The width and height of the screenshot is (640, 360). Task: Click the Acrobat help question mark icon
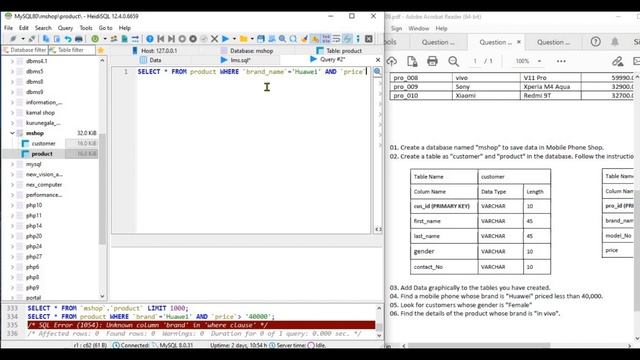click(x=596, y=42)
